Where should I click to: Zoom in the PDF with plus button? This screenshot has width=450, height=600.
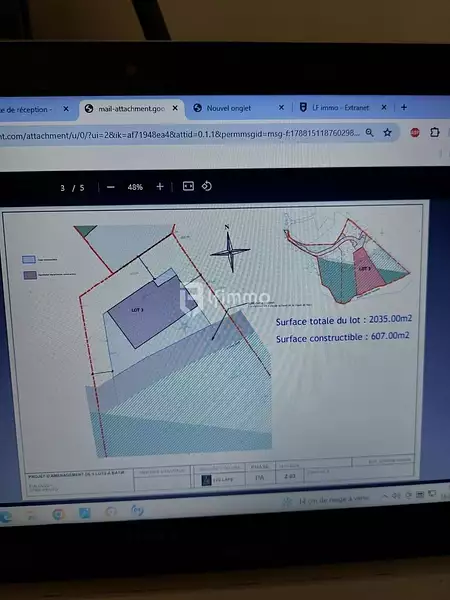coord(160,186)
